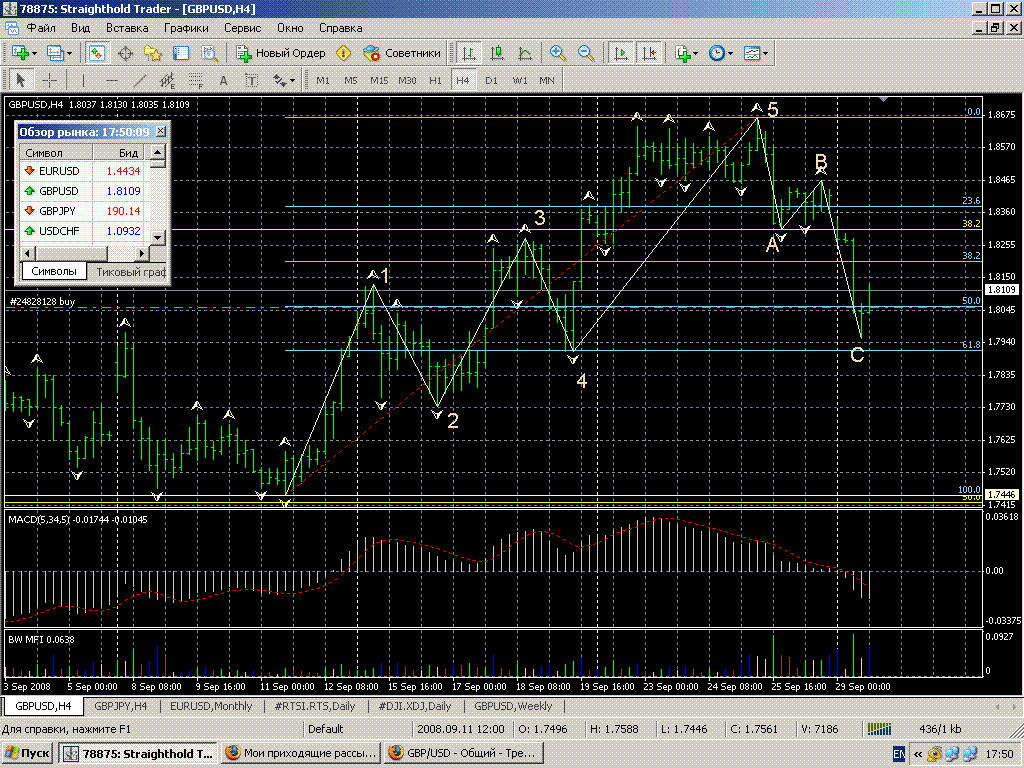Click the Arrows objects icon

[x=280, y=80]
